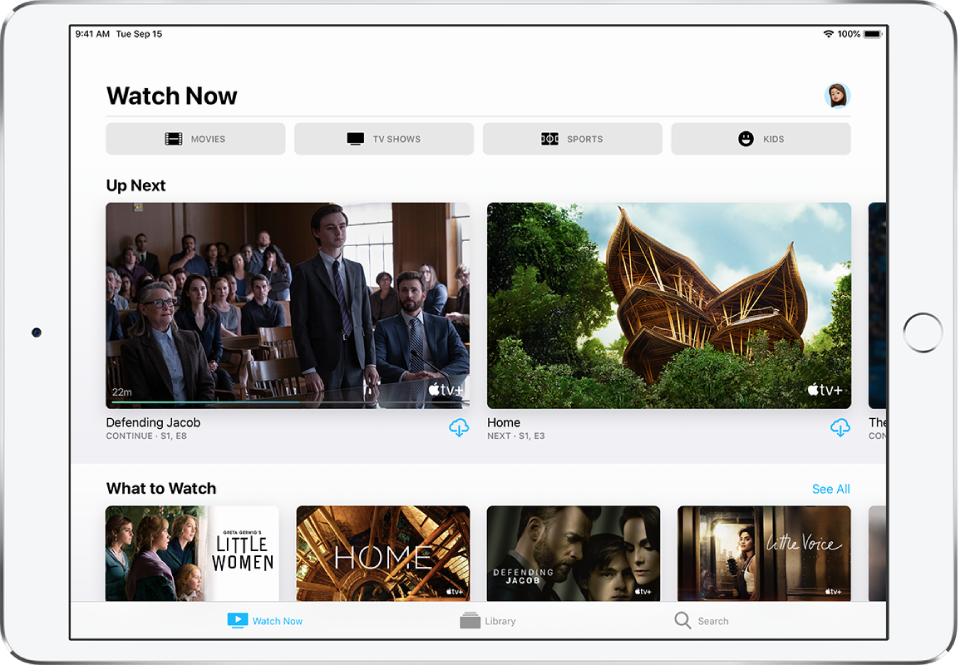Open the HOME poster in What to Watch
The width and height of the screenshot is (960, 665).
point(383,554)
